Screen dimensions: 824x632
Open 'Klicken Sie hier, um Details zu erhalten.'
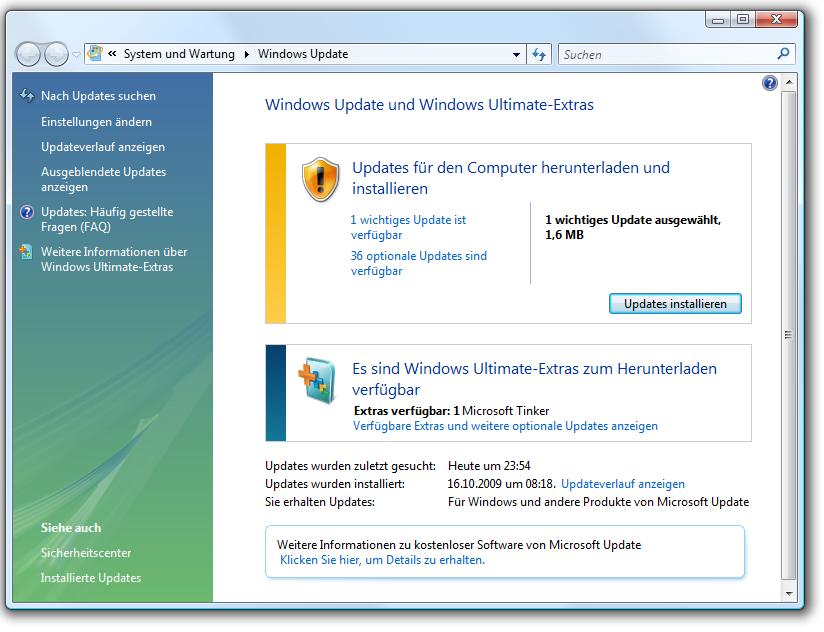point(382,560)
